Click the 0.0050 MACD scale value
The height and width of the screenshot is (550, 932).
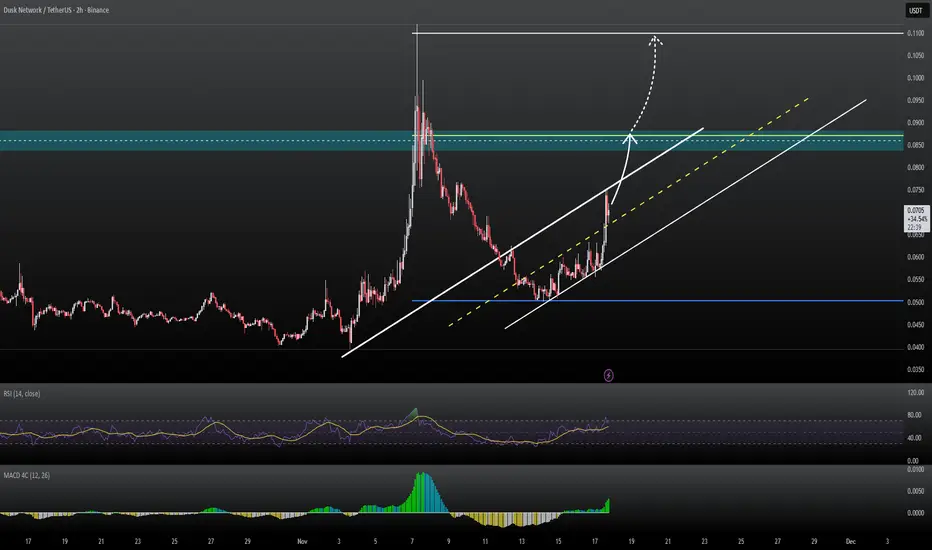(x=915, y=491)
